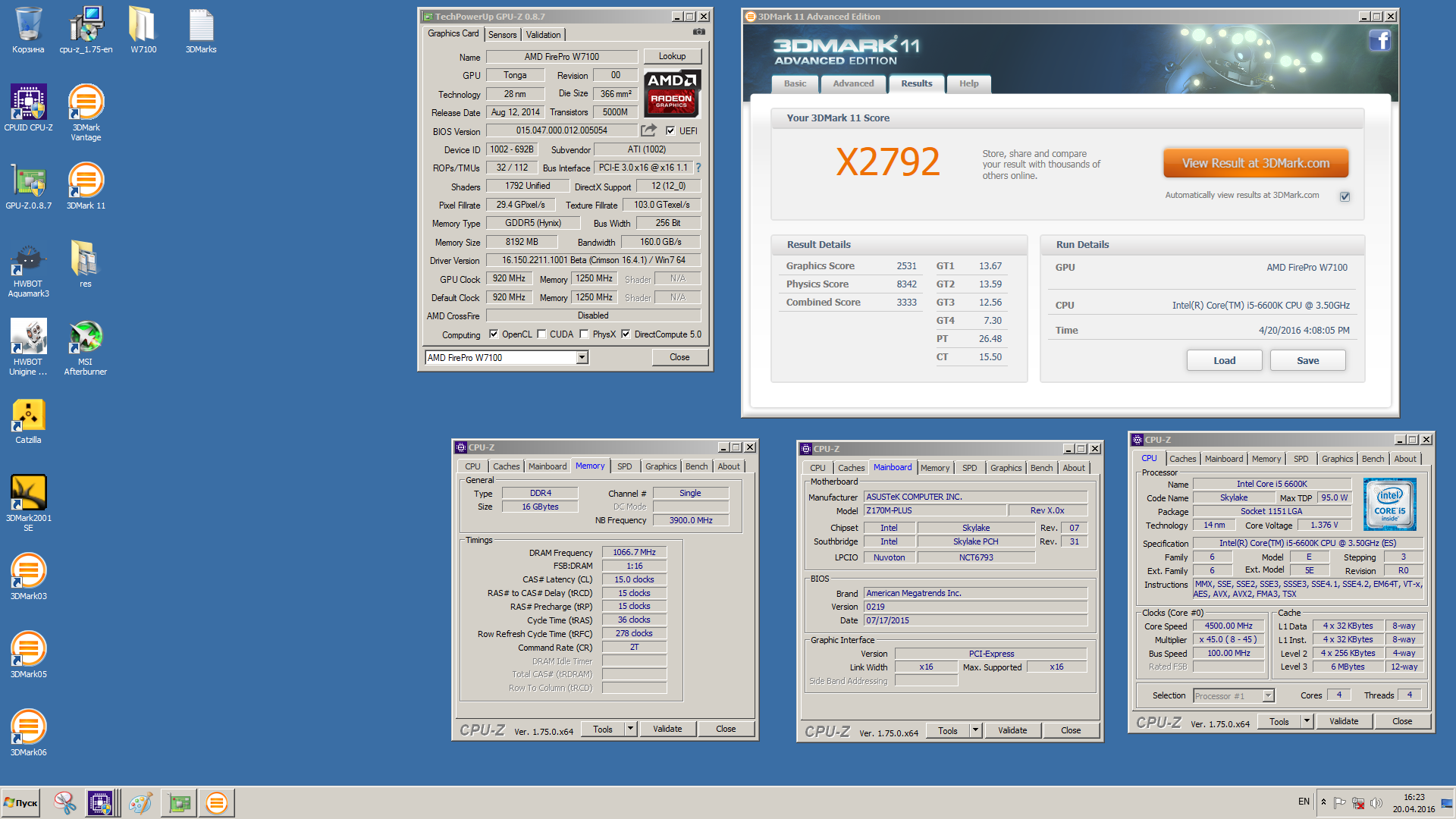The width and height of the screenshot is (1456, 819).
Task: Launch the 3DMark05 desktop shortcut
Action: click(x=28, y=655)
